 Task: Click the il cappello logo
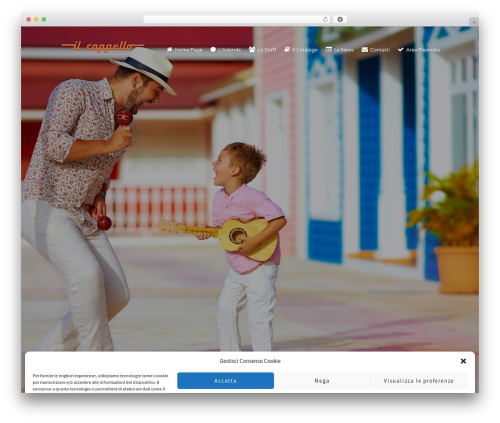(103, 46)
